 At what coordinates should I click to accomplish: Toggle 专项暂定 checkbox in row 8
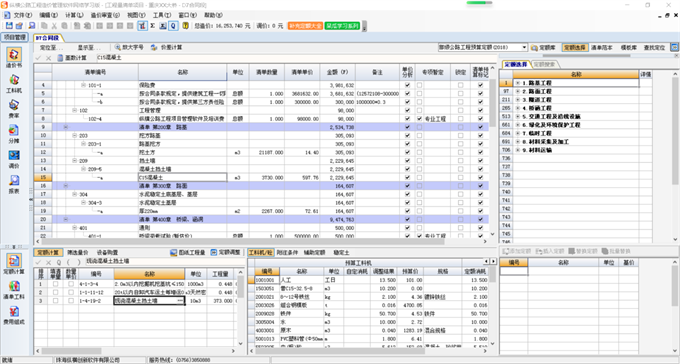(x=419, y=118)
